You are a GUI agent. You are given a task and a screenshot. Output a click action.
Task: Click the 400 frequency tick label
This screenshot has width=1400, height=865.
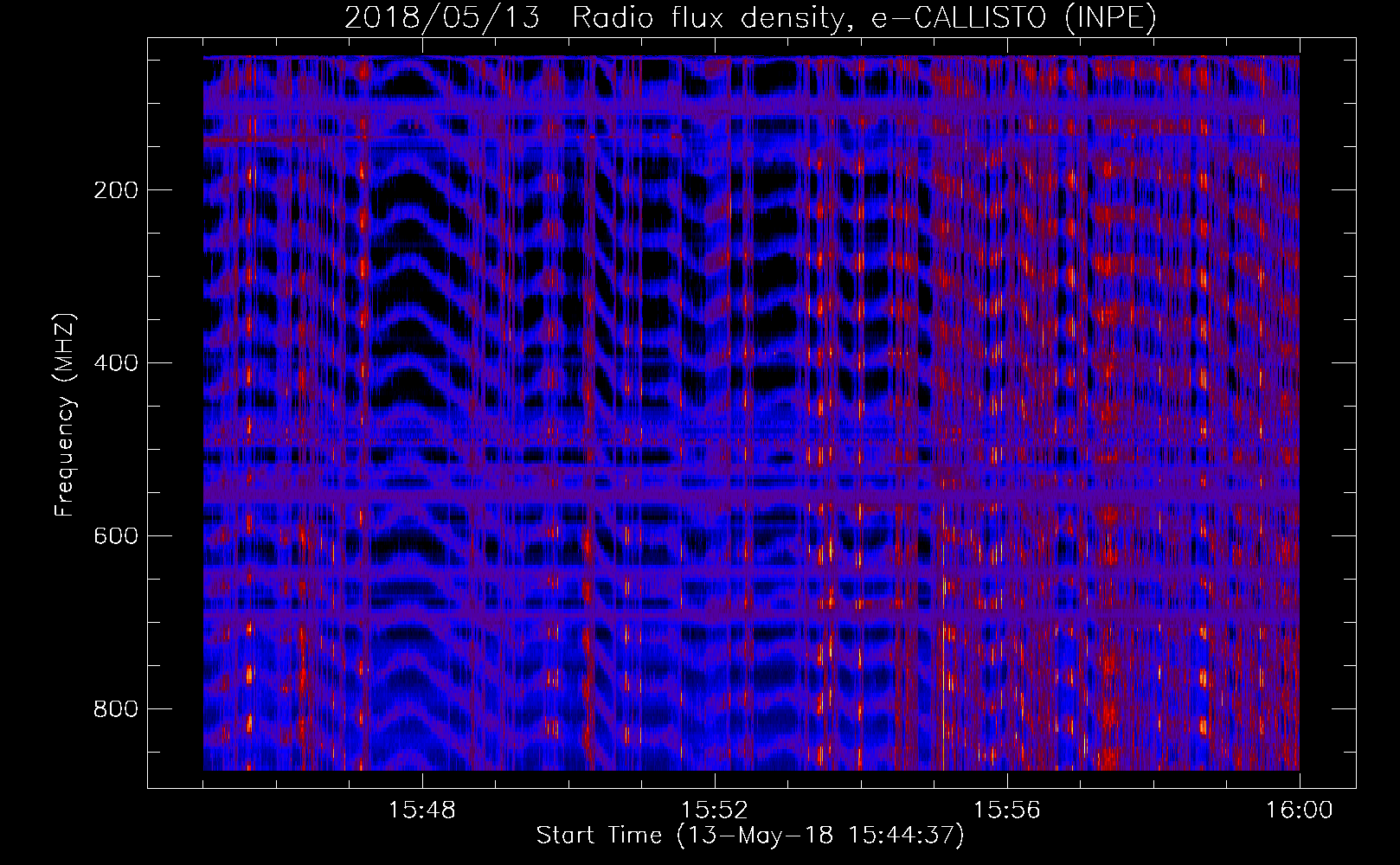[116, 363]
